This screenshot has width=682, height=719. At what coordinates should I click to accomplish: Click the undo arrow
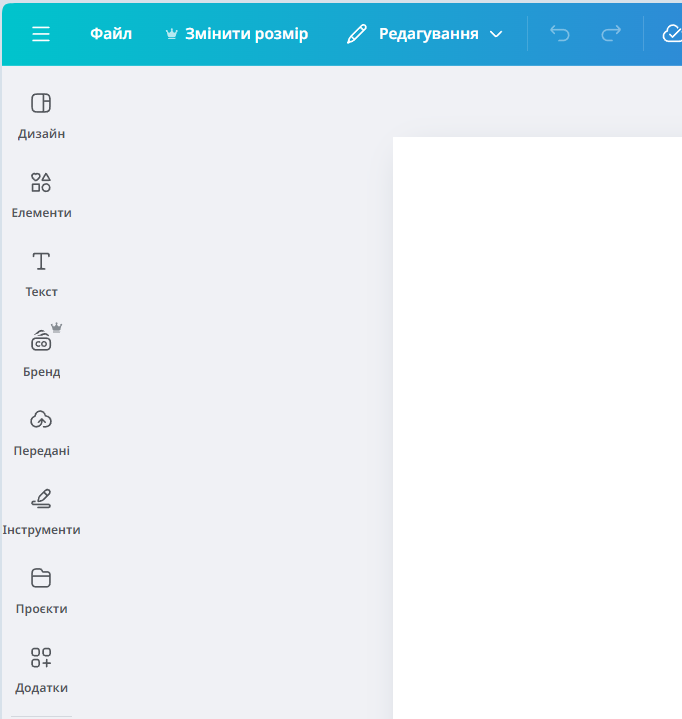pyautogui.click(x=560, y=34)
